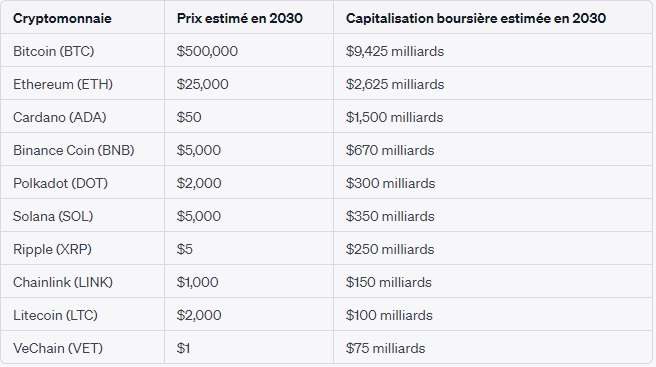This screenshot has height=367, width=656.
Task: Click the Solana (SOL) row name
Action: click(53, 216)
